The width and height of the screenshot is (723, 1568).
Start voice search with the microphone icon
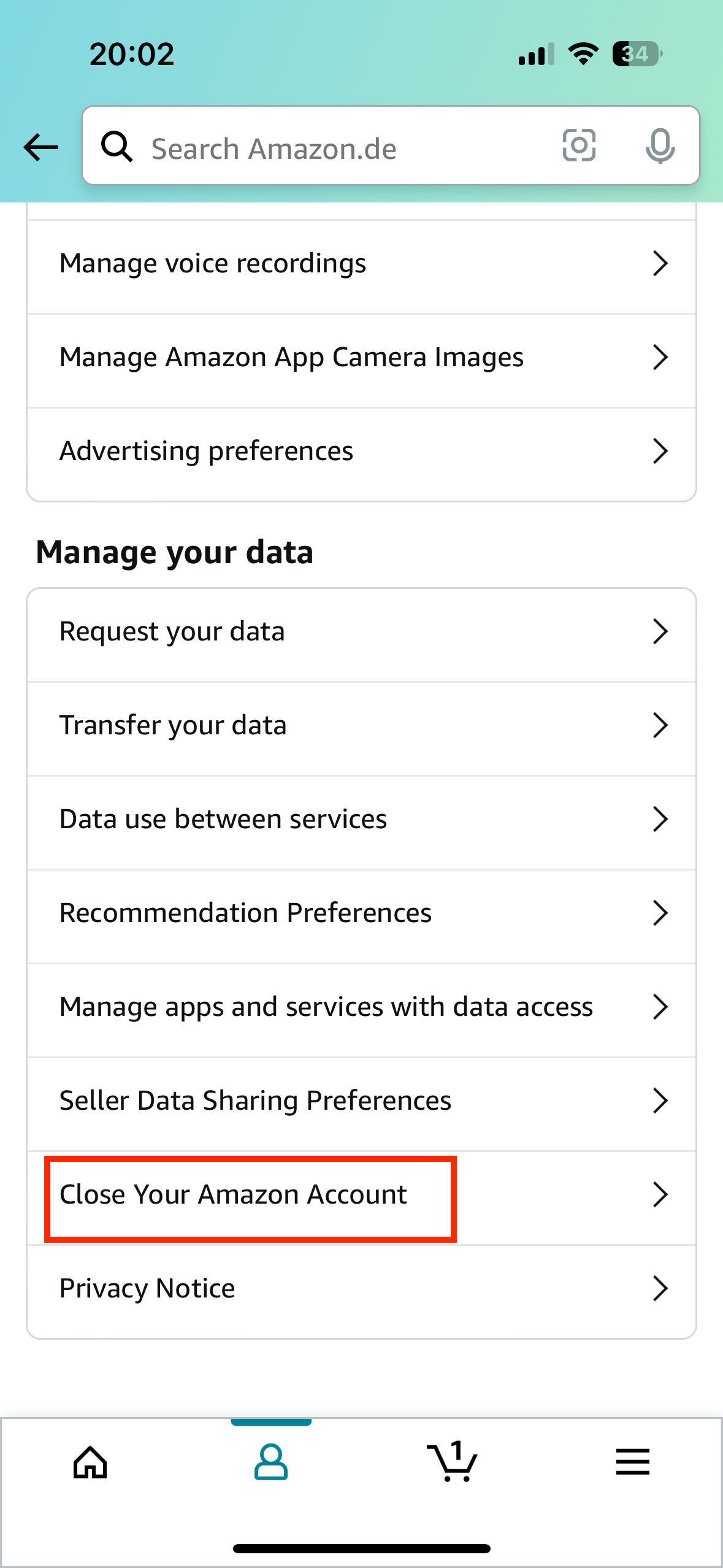coord(659,147)
